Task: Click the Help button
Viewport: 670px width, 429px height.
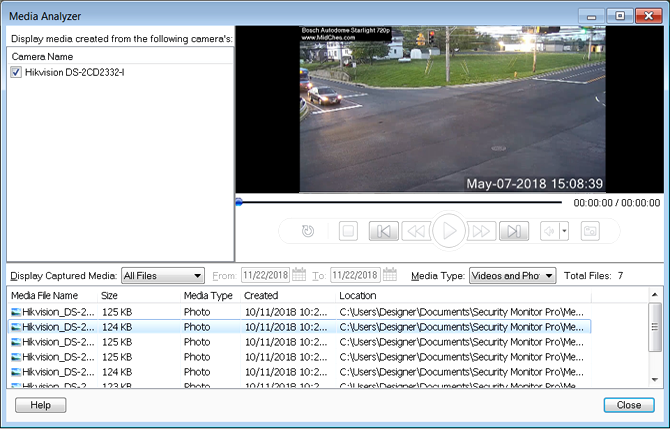Action: pyautogui.click(x=40, y=405)
